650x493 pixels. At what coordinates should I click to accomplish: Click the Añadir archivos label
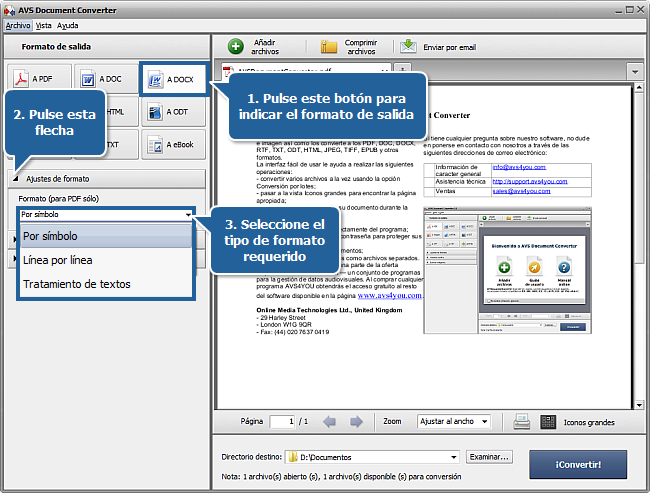[265, 47]
